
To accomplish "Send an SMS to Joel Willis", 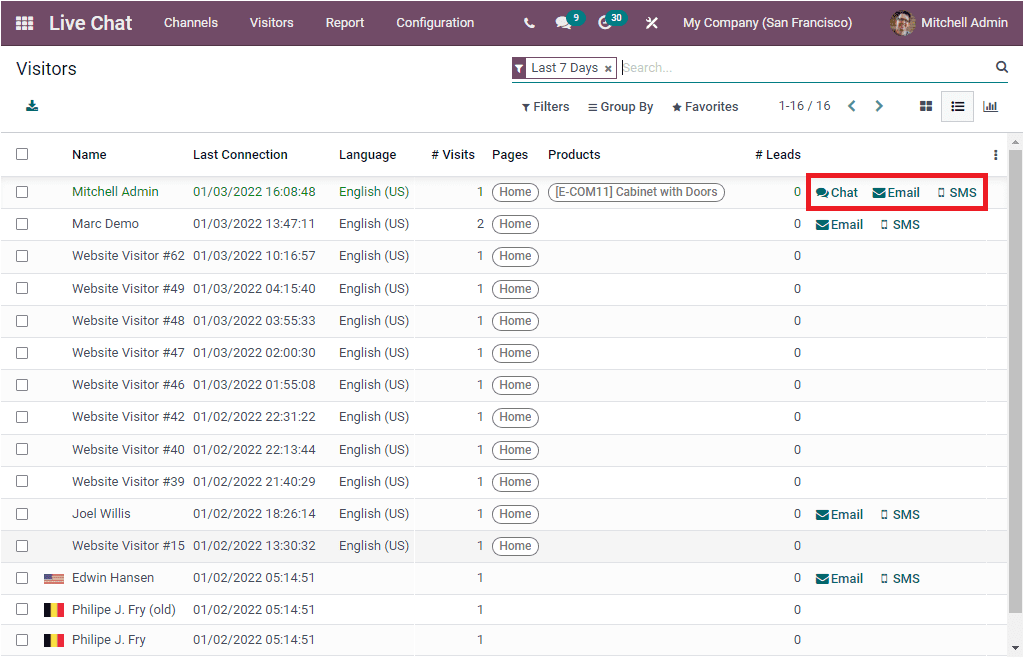I will click(x=900, y=514).
